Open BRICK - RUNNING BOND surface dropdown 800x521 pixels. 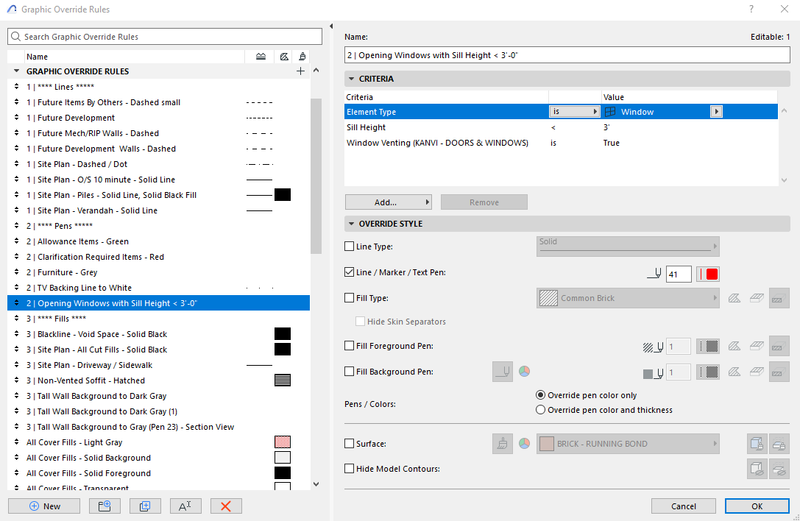click(x=628, y=443)
